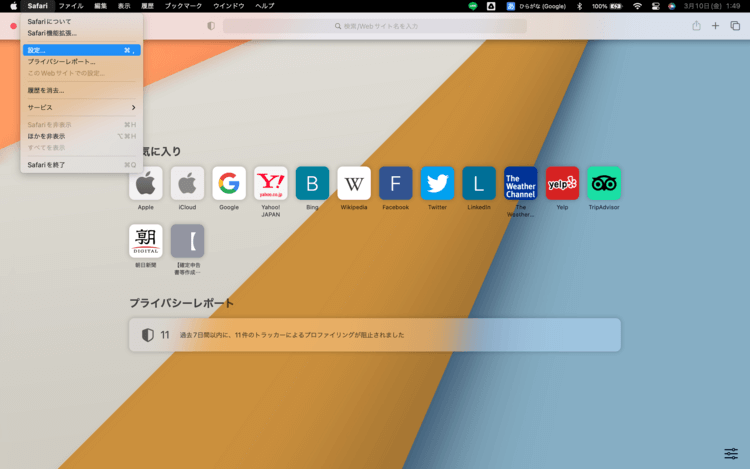This screenshot has width=750, height=469.
Task: Open the 履歴 menu
Action: tap(147, 6)
